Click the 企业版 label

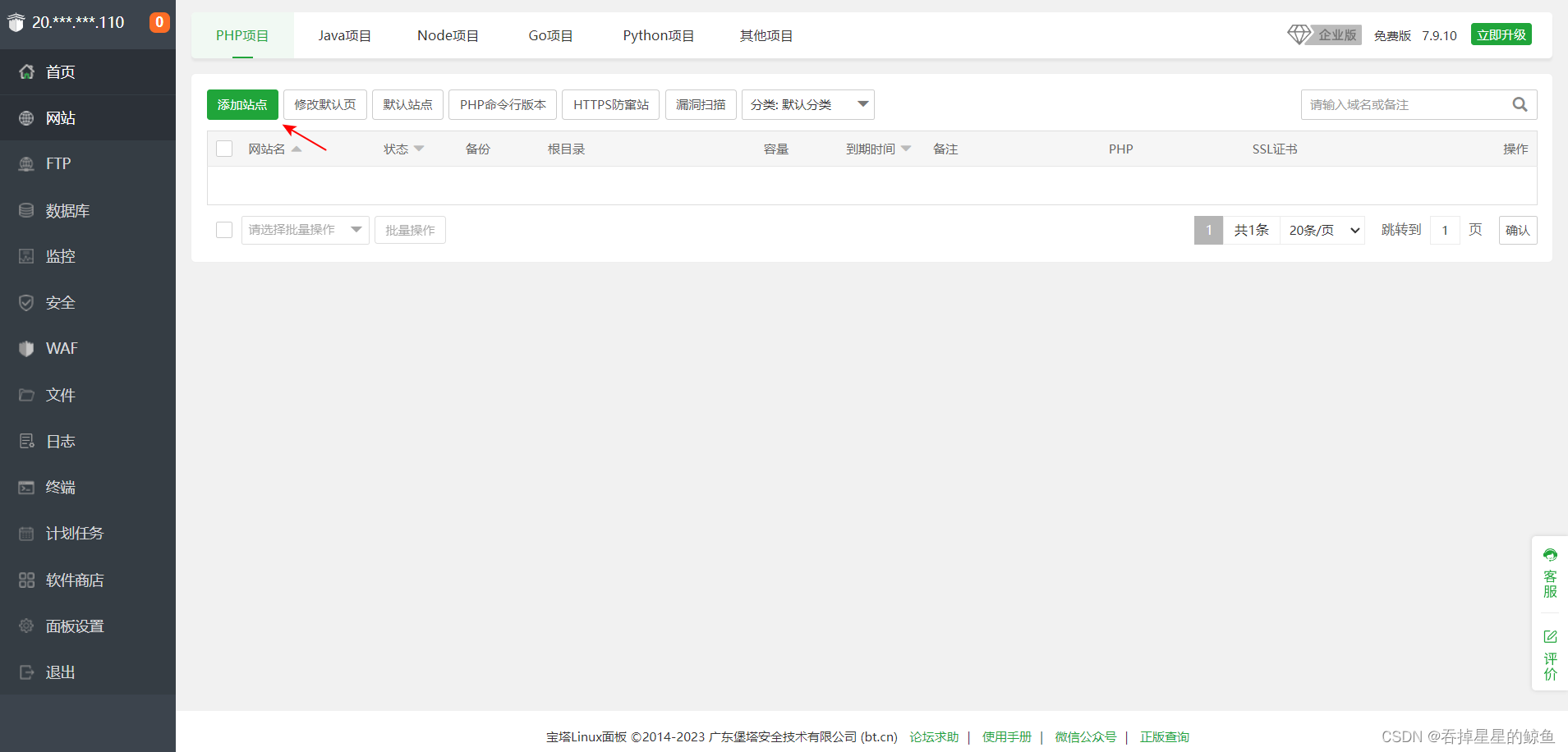pyautogui.click(x=1337, y=34)
